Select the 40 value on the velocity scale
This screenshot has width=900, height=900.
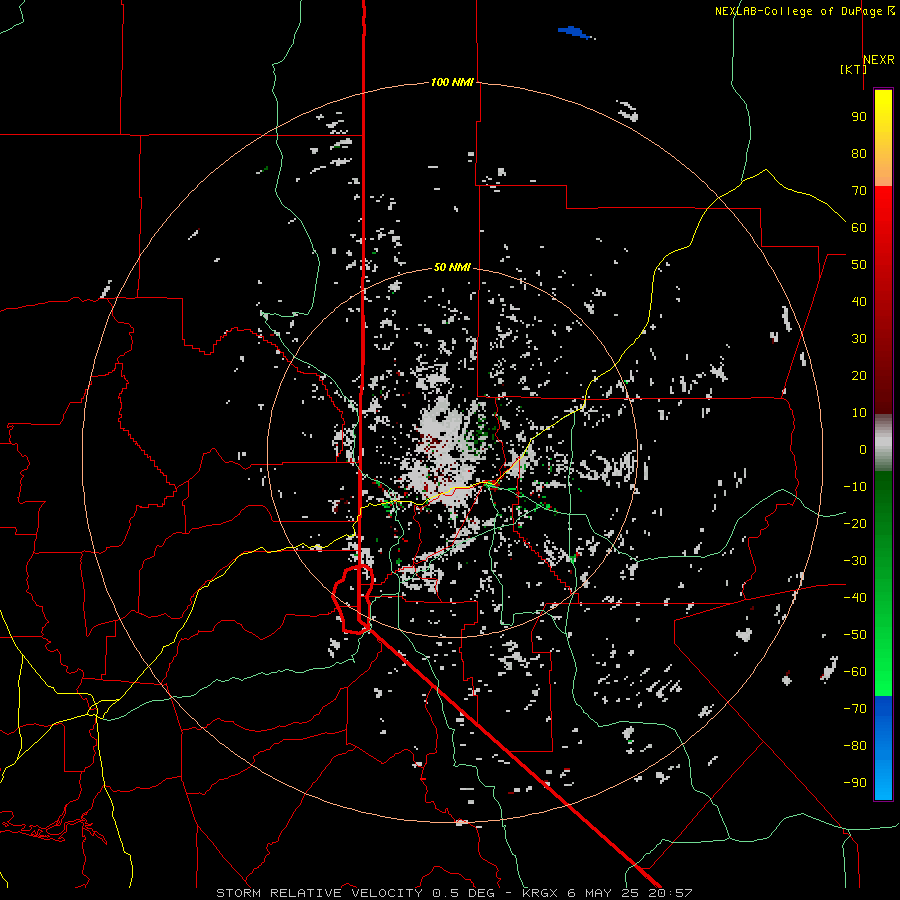tap(859, 301)
